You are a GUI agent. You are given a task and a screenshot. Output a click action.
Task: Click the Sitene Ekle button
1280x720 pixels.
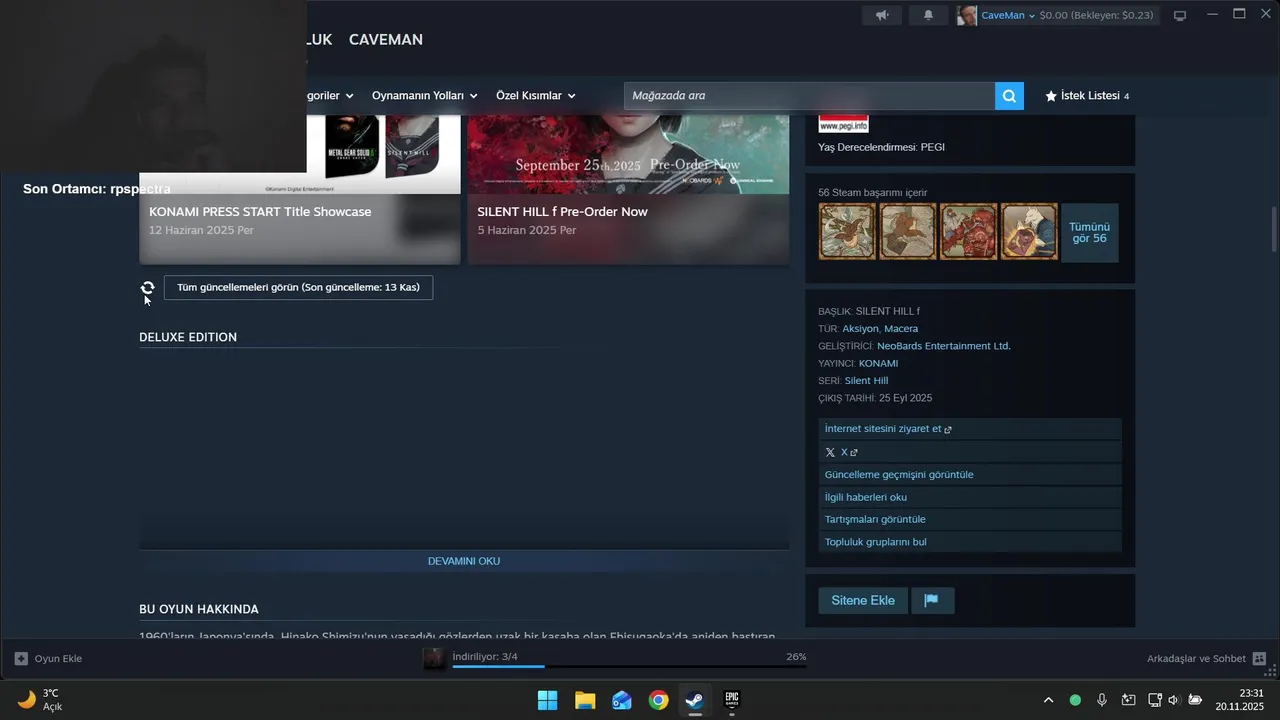pos(863,600)
